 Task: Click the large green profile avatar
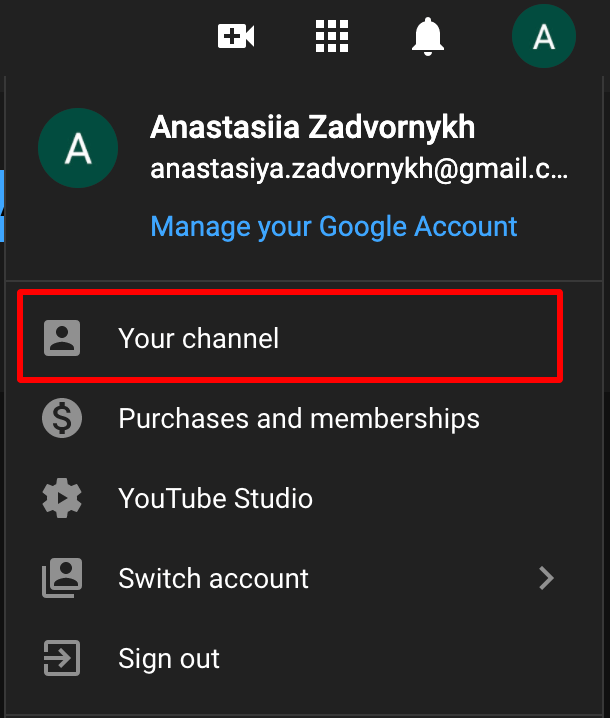(x=78, y=148)
